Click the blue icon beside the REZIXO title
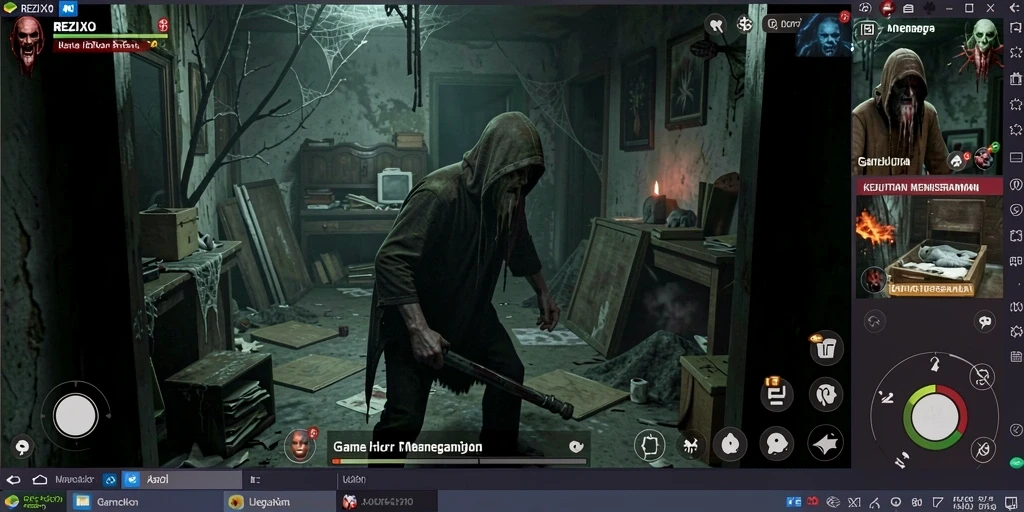This screenshot has height=512, width=1024. pyautogui.click(x=68, y=8)
